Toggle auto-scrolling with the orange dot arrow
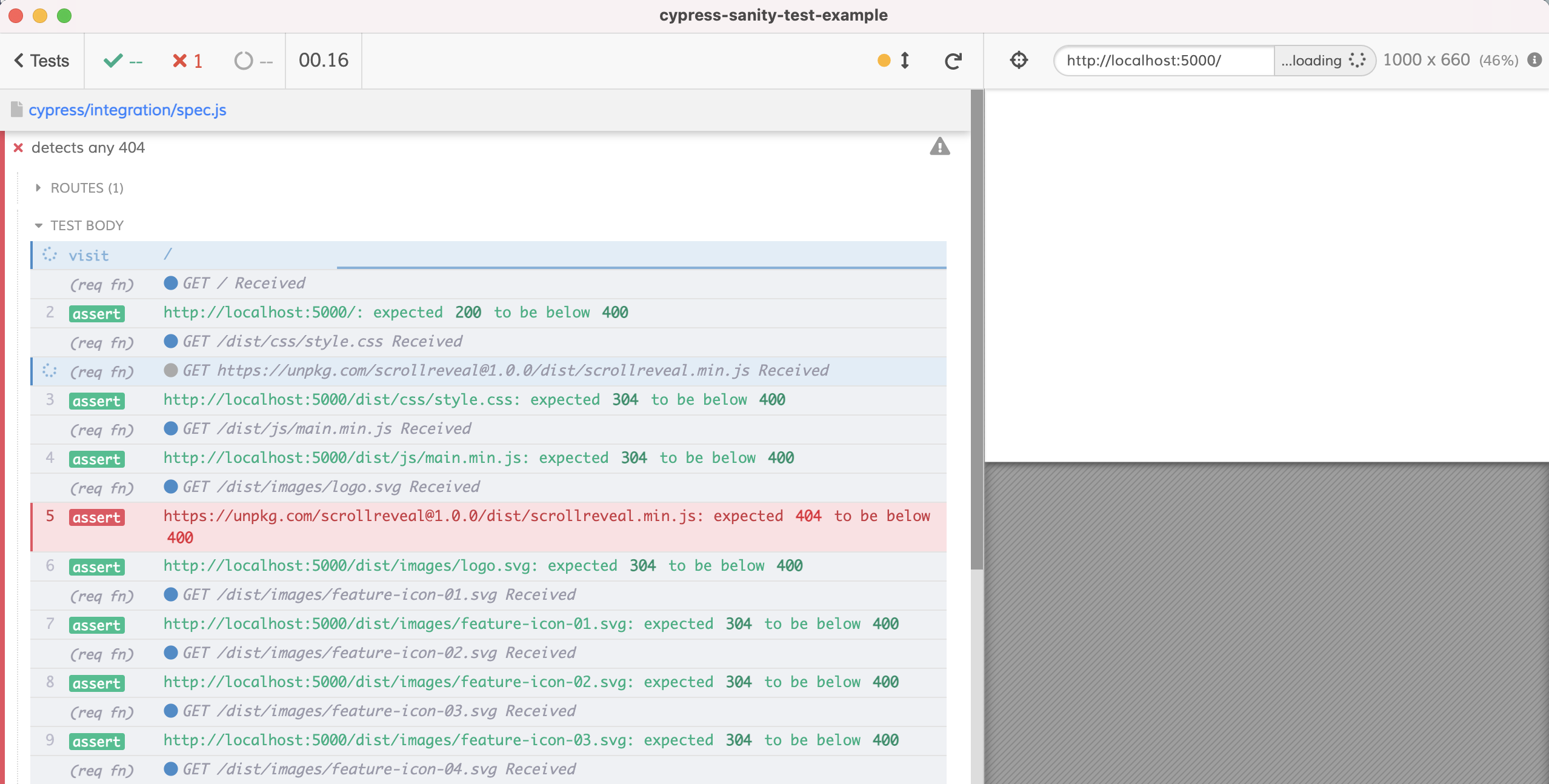 (894, 61)
